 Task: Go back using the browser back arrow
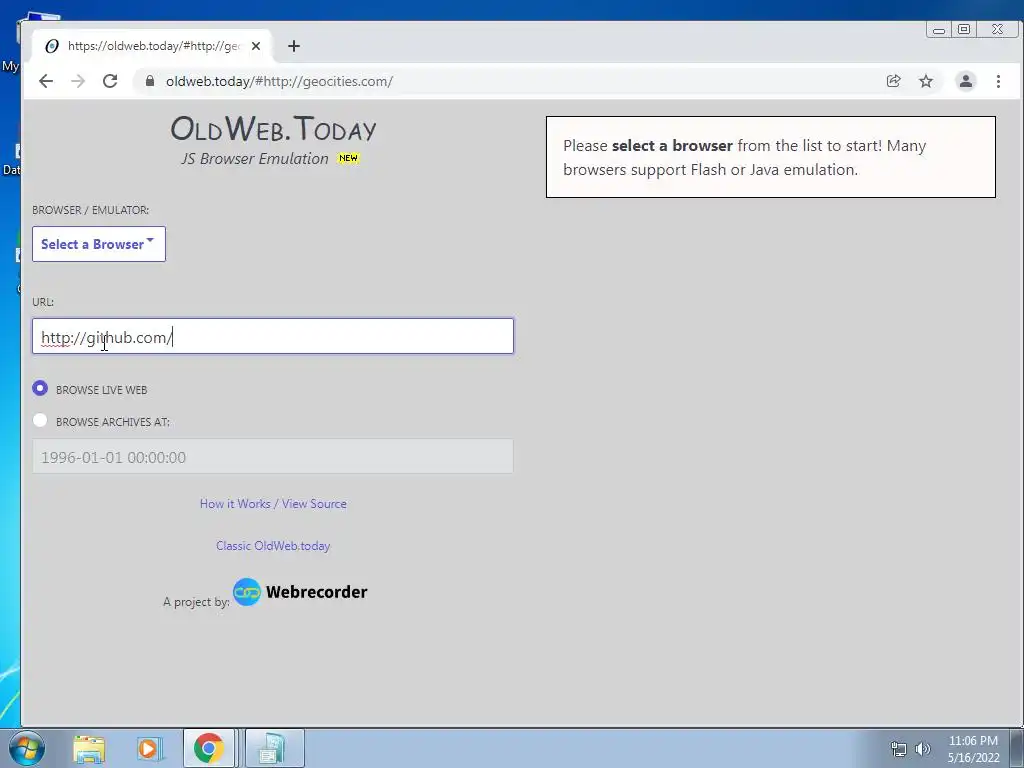(x=46, y=81)
